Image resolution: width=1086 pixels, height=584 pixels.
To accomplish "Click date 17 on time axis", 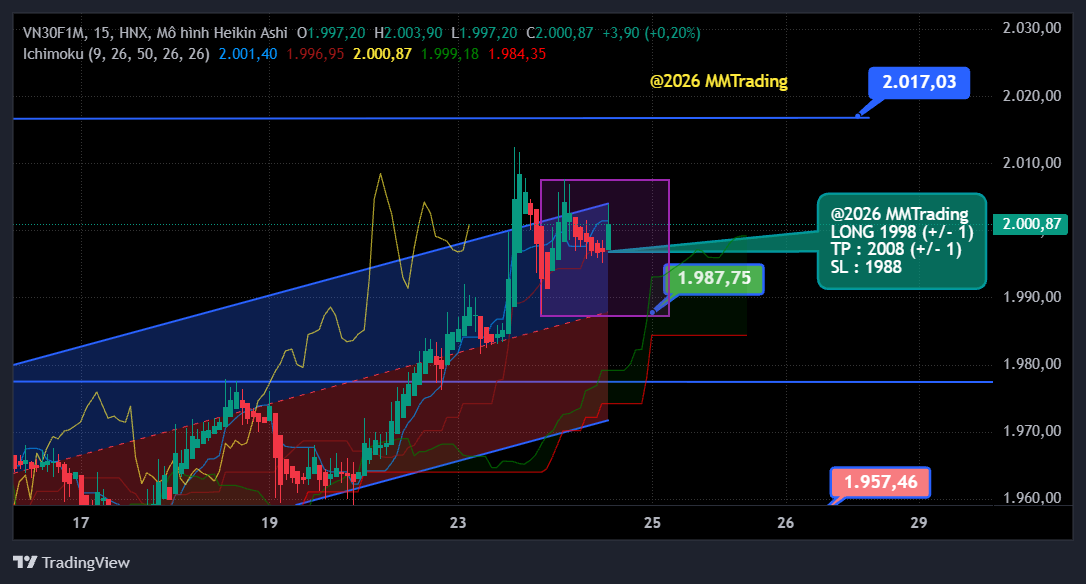I will (81, 522).
